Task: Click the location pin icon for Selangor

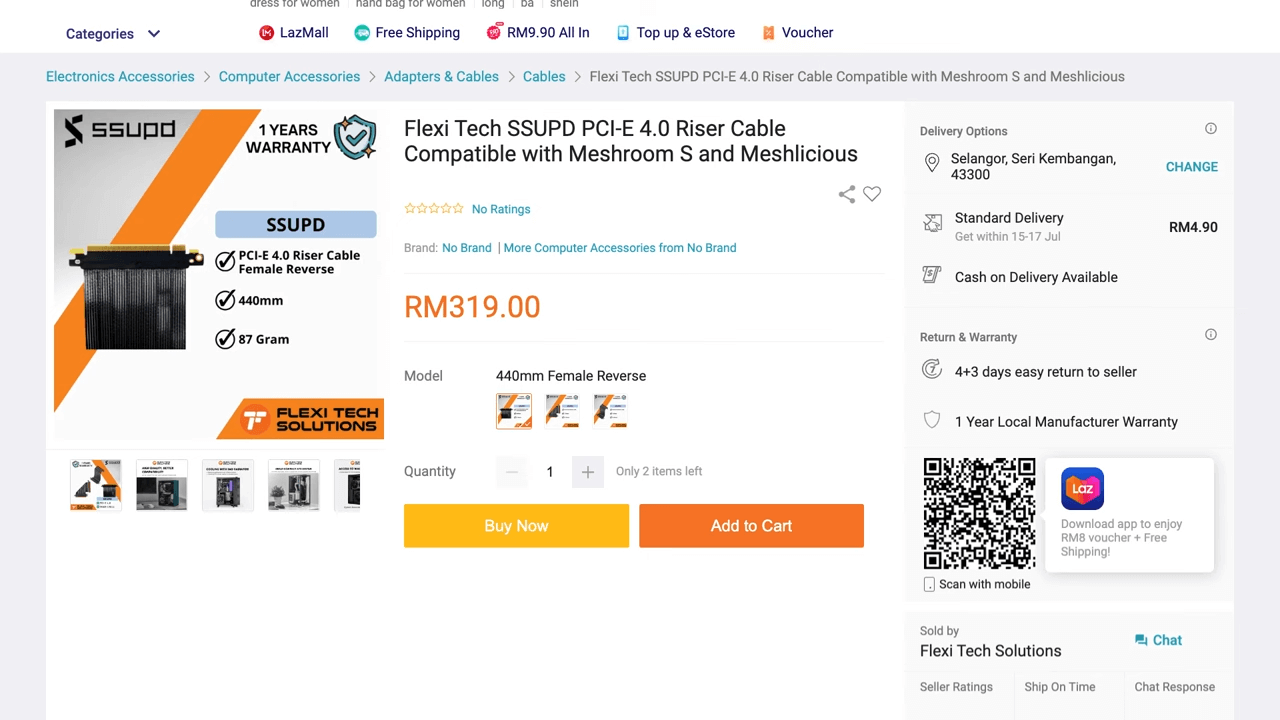Action: tap(932, 162)
